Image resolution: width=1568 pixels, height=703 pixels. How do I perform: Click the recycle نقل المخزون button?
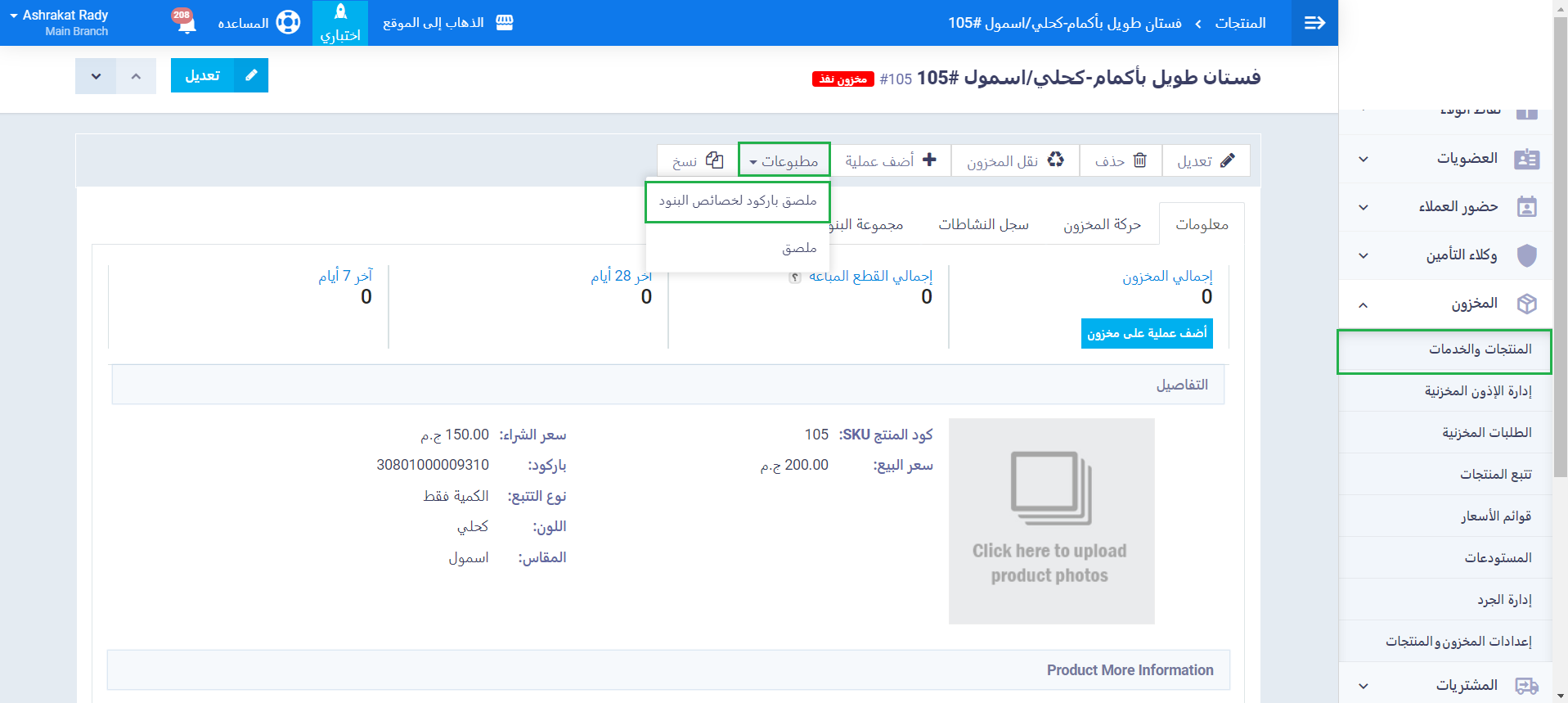(1015, 160)
